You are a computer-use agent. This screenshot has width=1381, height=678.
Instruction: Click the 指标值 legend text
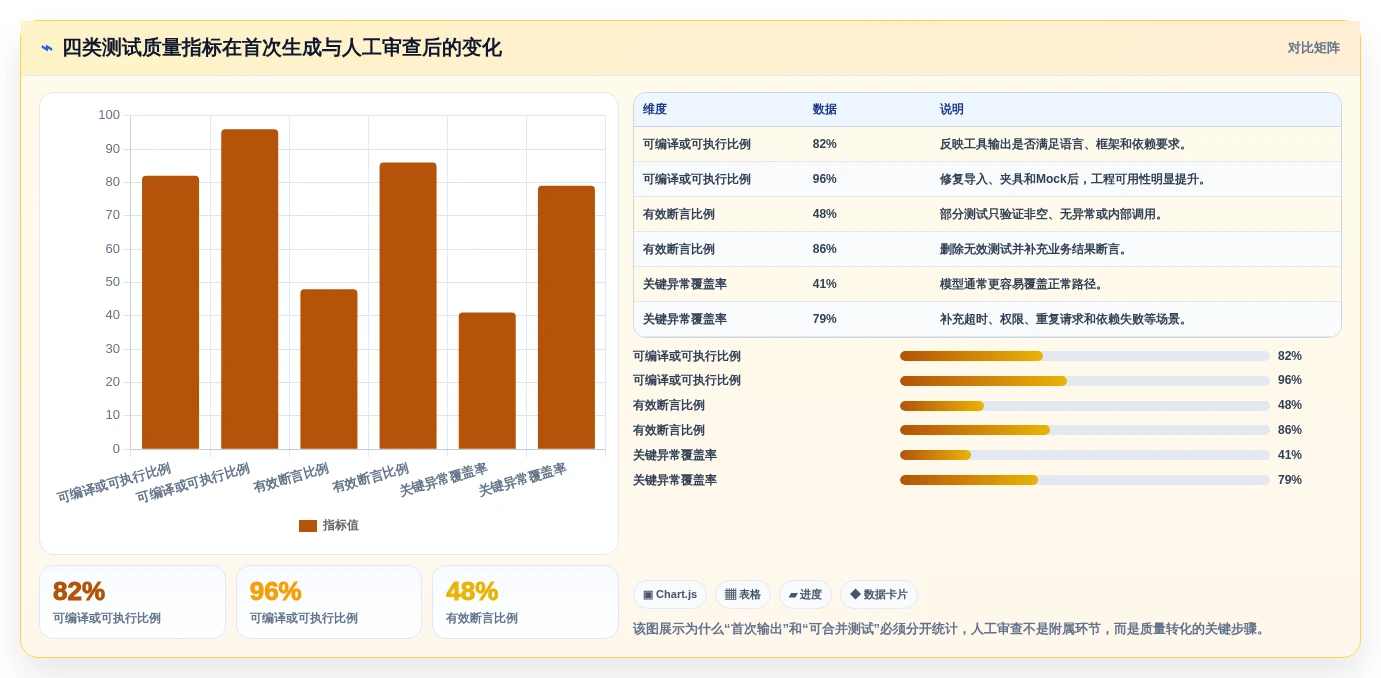(x=340, y=525)
